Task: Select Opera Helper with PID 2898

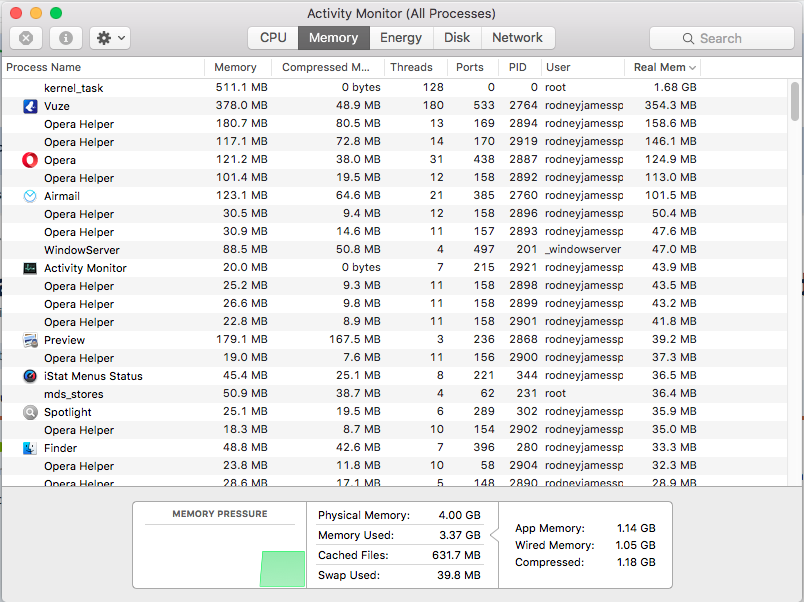Action: click(x=395, y=286)
